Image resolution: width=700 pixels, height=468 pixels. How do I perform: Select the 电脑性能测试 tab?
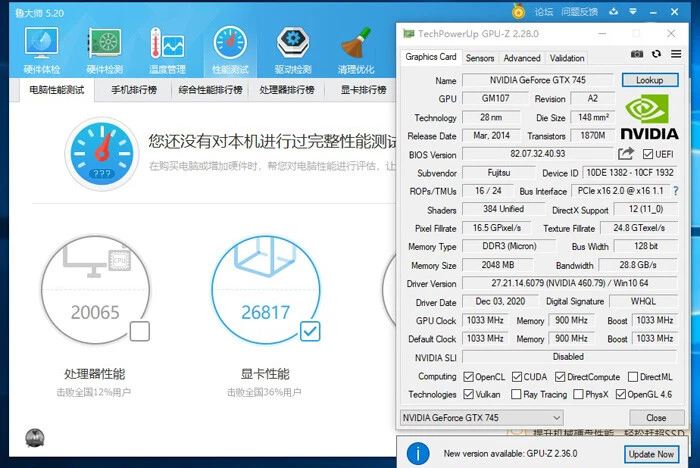57,90
